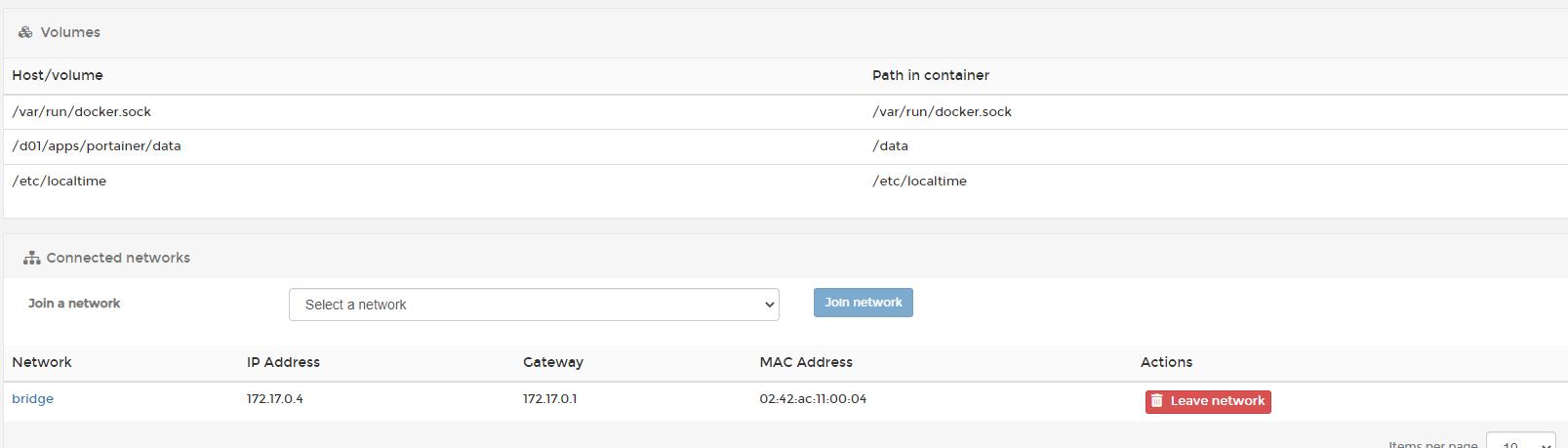1568x448 pixels.
Task: Click the Join network button
Action: pyautogui.click(x=864, y=303)
